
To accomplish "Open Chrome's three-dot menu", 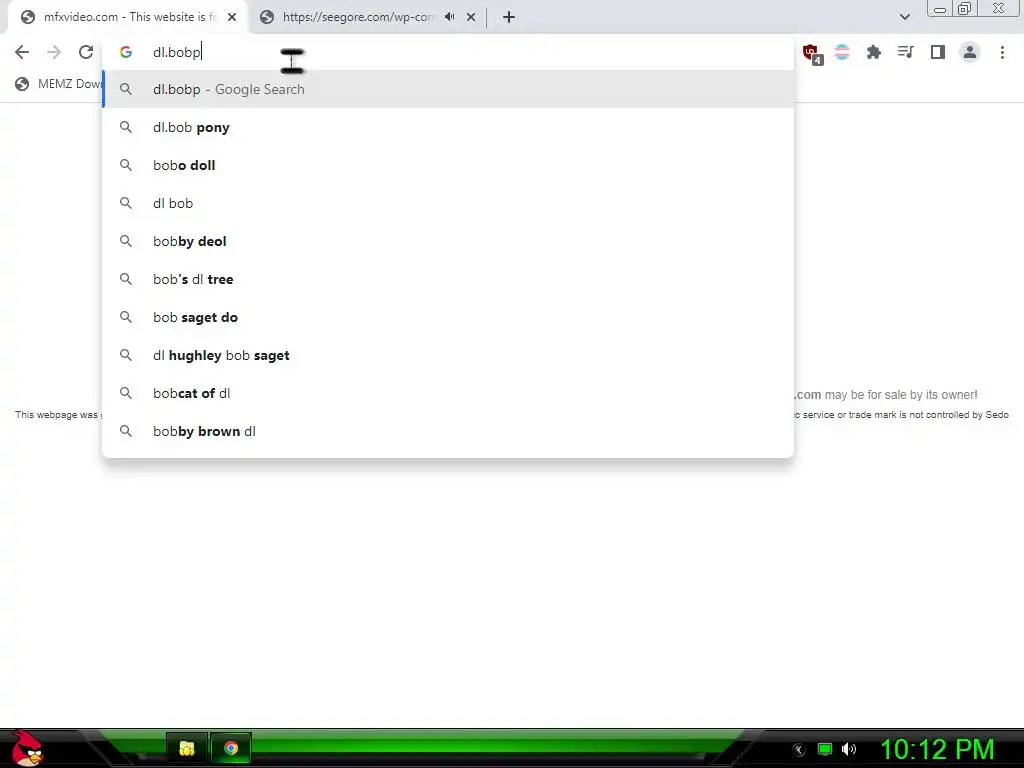I will (1002, 52).
